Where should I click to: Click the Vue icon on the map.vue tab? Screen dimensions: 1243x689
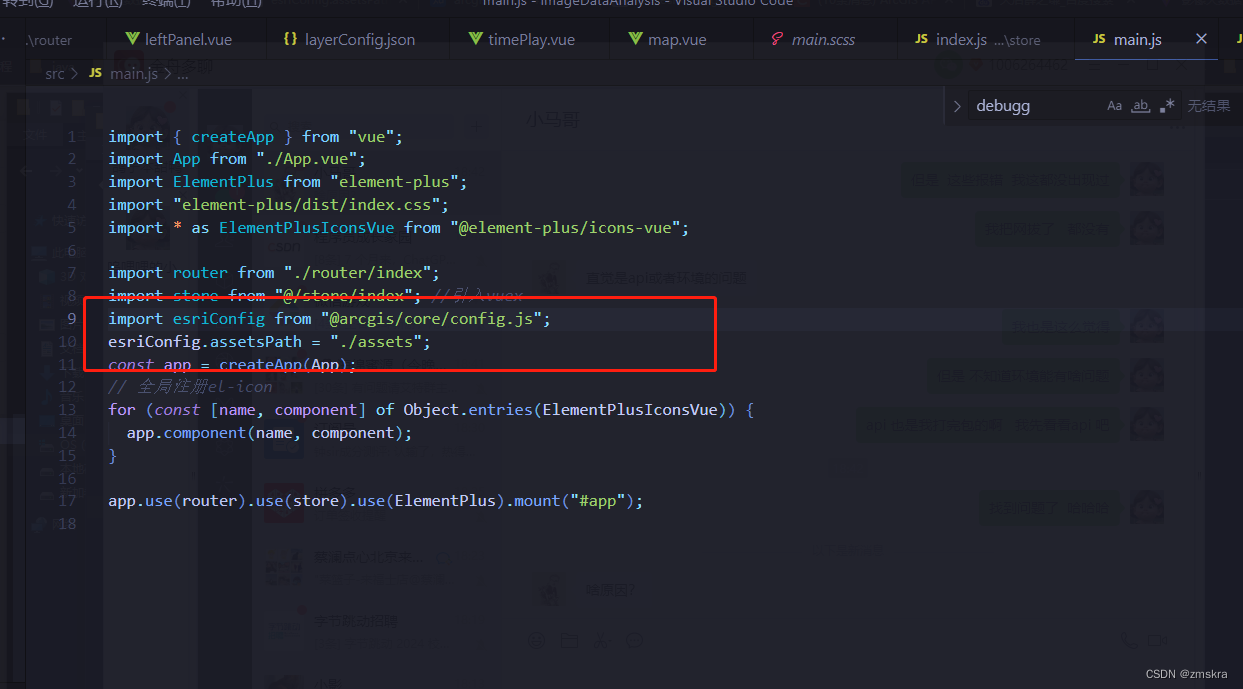[635, 39]
